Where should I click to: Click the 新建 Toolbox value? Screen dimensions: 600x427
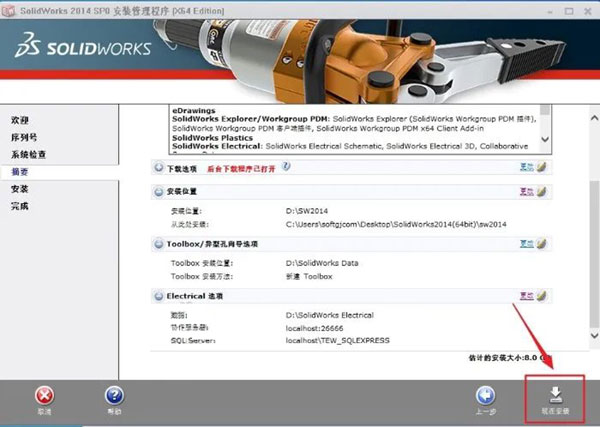pyautogui.click(x=309, y=276)
